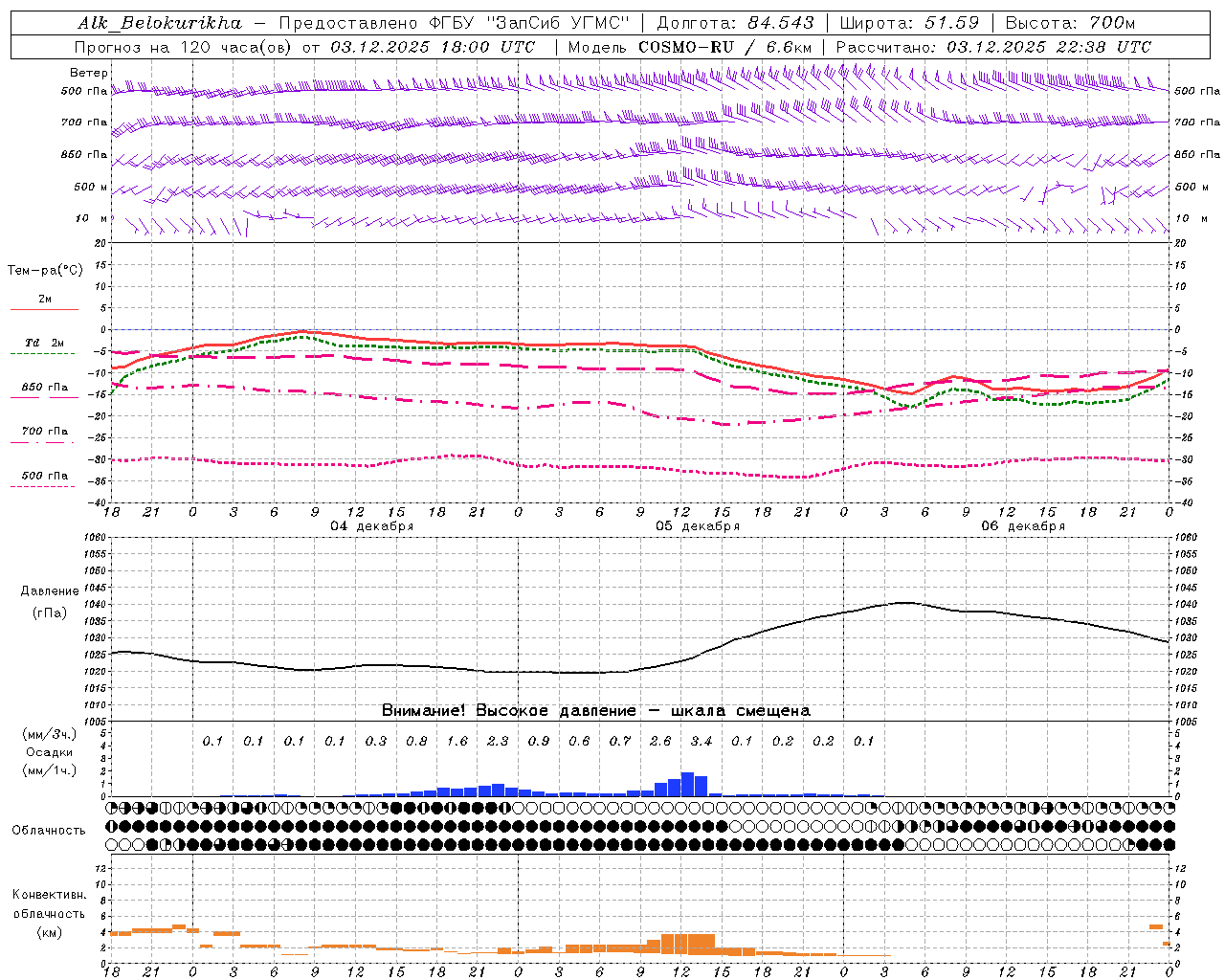Click the tallest blue precipitation bar
The height and width of the screenshot is (980, 1225).
(687, 785)
